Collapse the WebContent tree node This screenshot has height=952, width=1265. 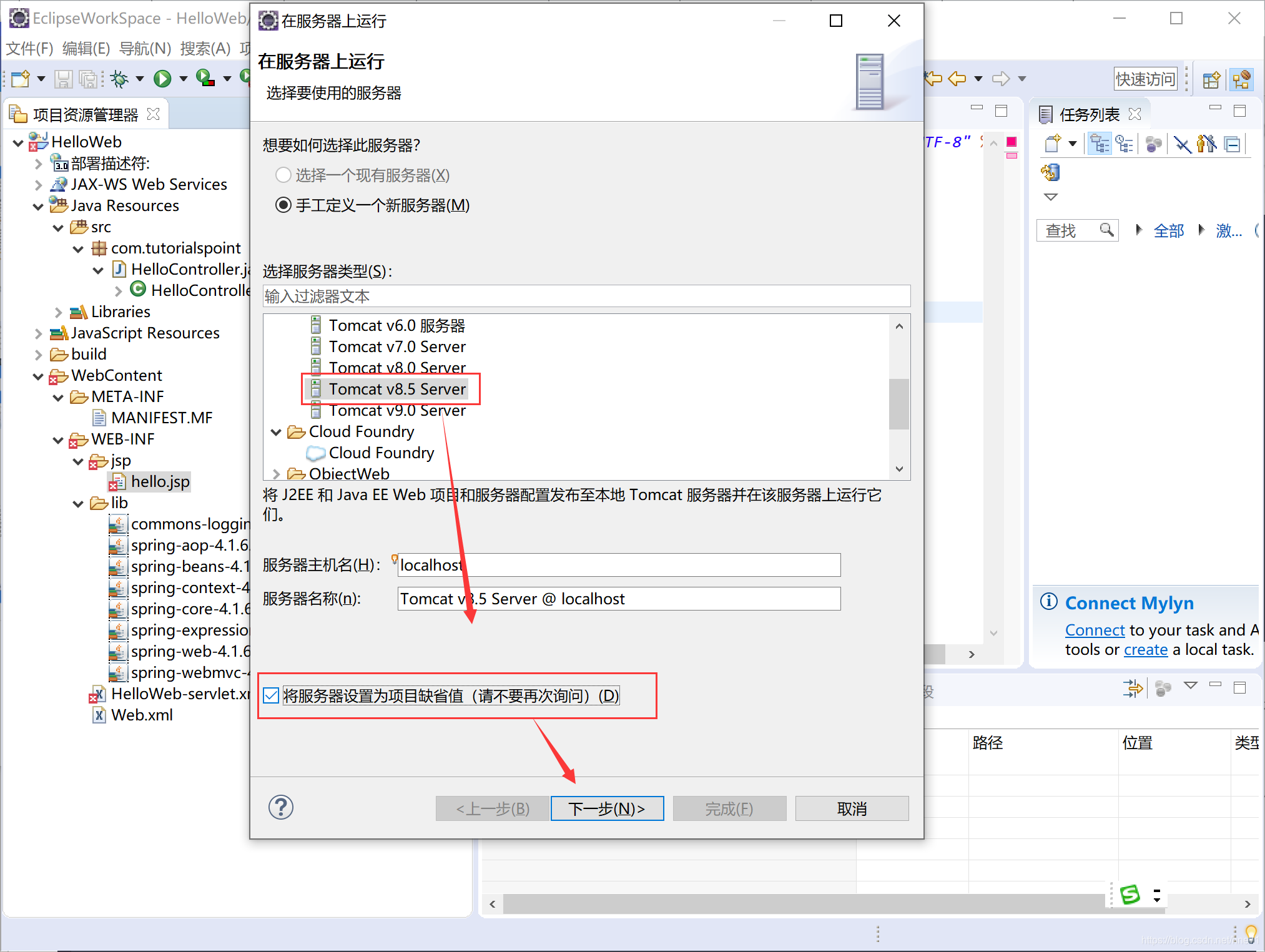38,376
